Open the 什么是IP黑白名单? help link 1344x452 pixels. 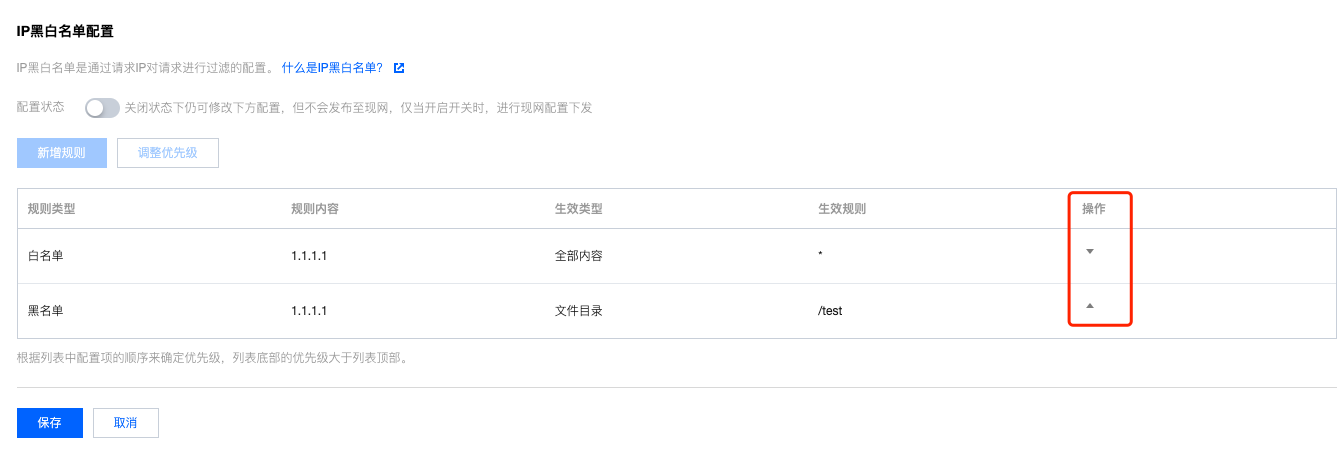(332, 68)
